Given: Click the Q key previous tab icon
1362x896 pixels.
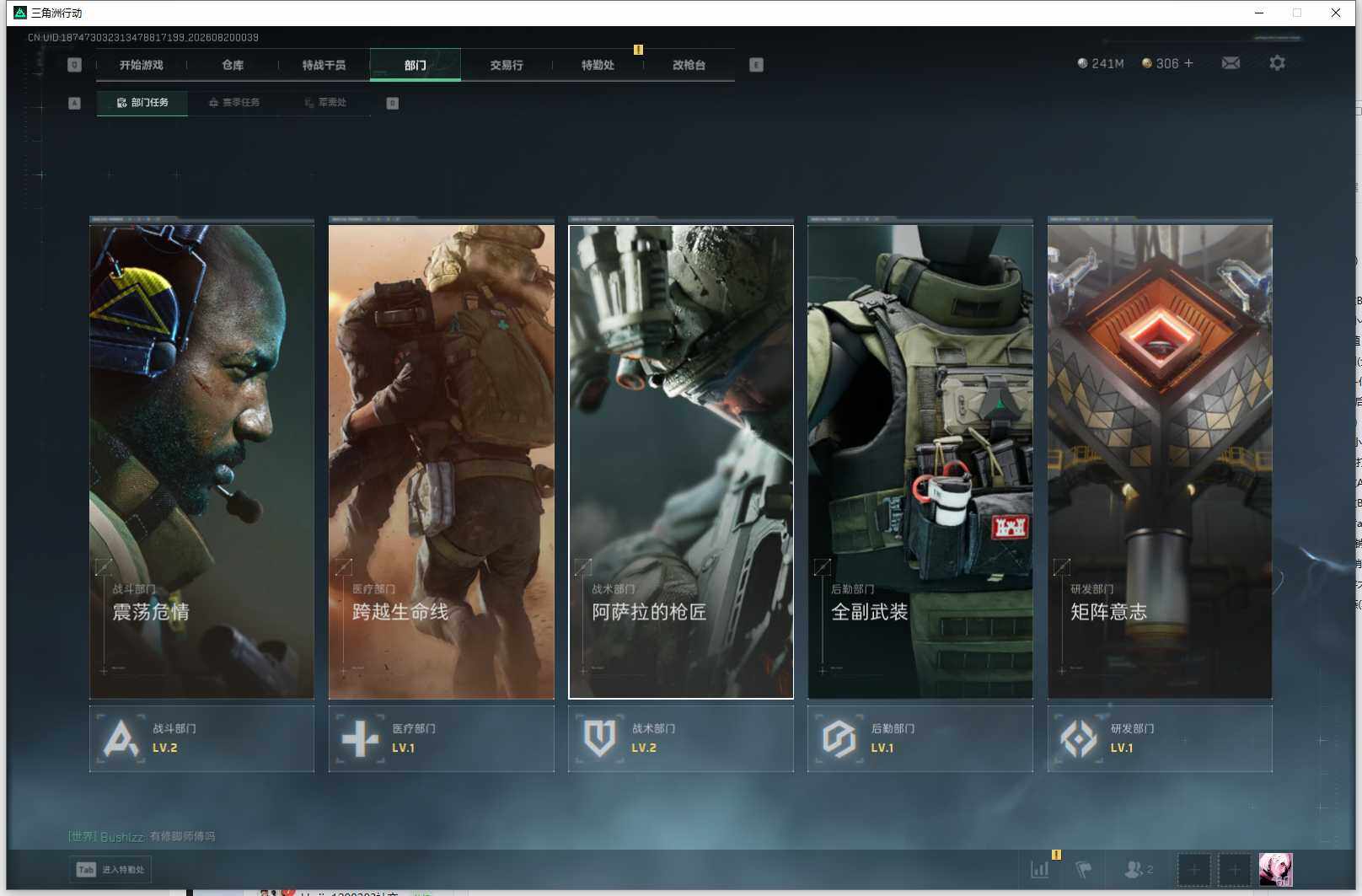Looking at the screenshot, I should 74,65.
